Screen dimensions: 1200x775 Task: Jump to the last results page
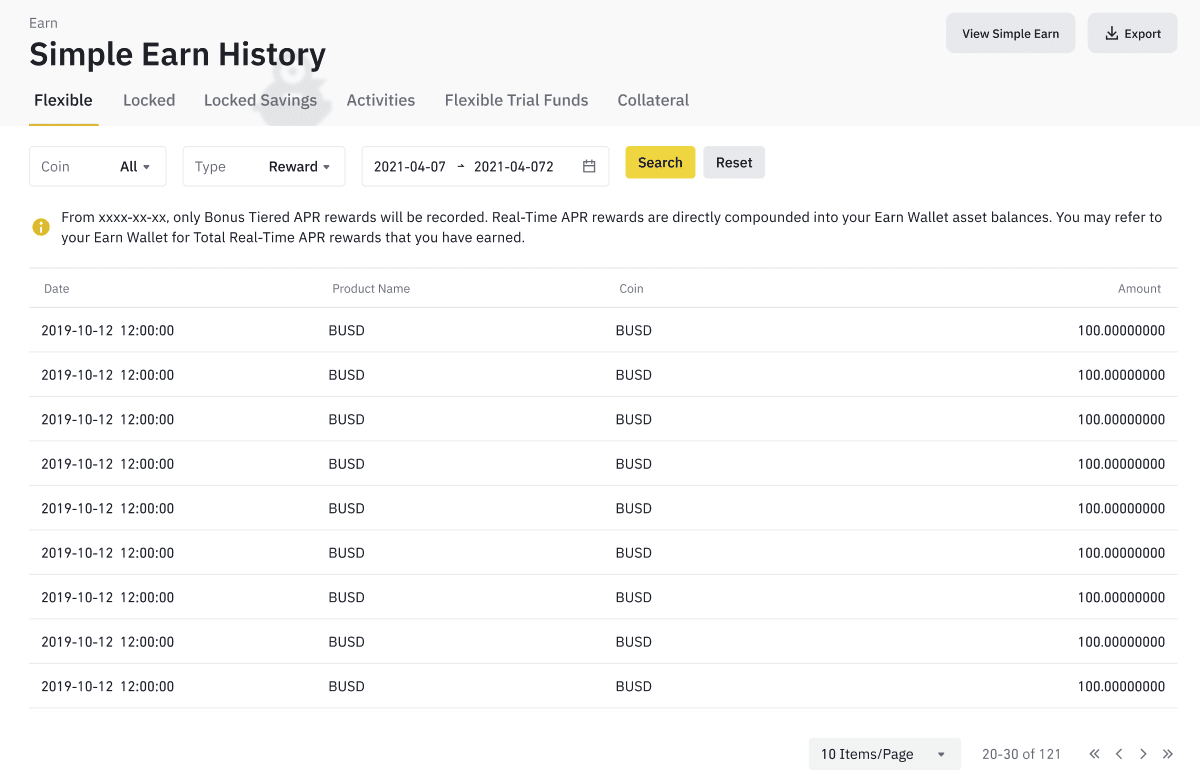1167,754
